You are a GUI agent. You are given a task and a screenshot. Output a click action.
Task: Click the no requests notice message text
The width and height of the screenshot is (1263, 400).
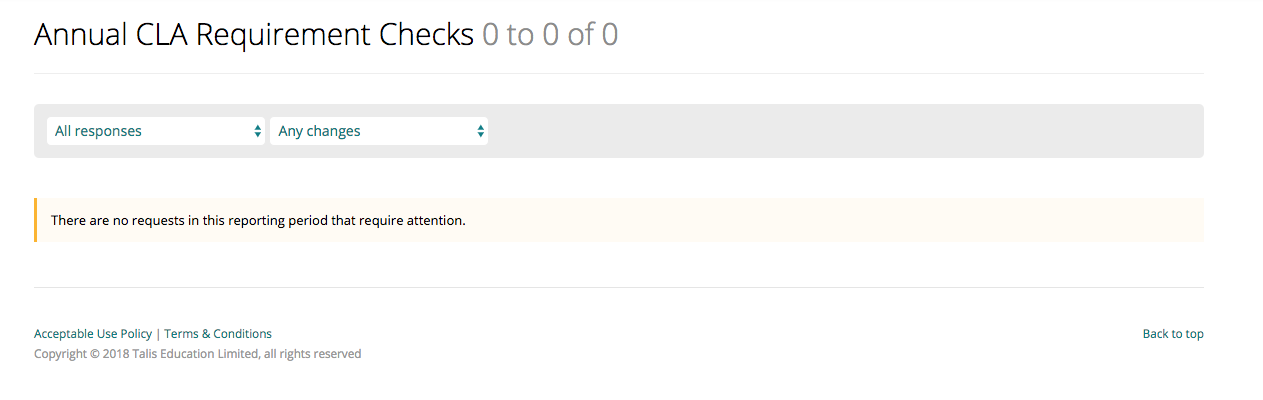pyautogui.click(x=258, y=220)
